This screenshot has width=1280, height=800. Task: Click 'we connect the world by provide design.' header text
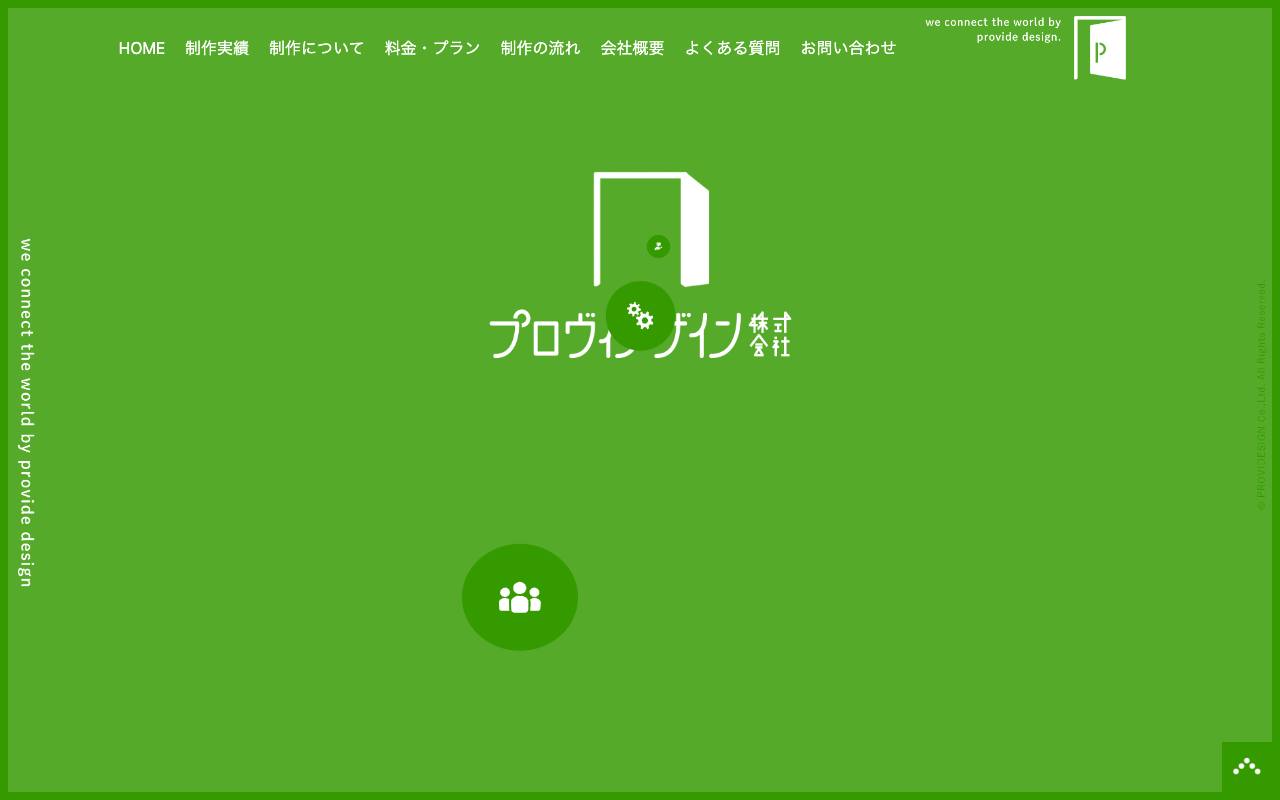coord(993,30)
